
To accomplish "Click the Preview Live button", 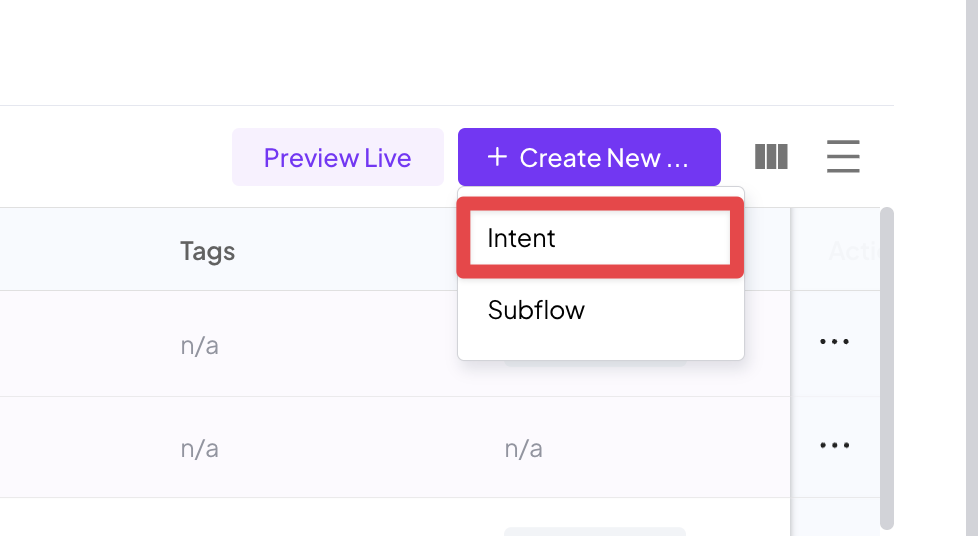I will coord(337,157).
